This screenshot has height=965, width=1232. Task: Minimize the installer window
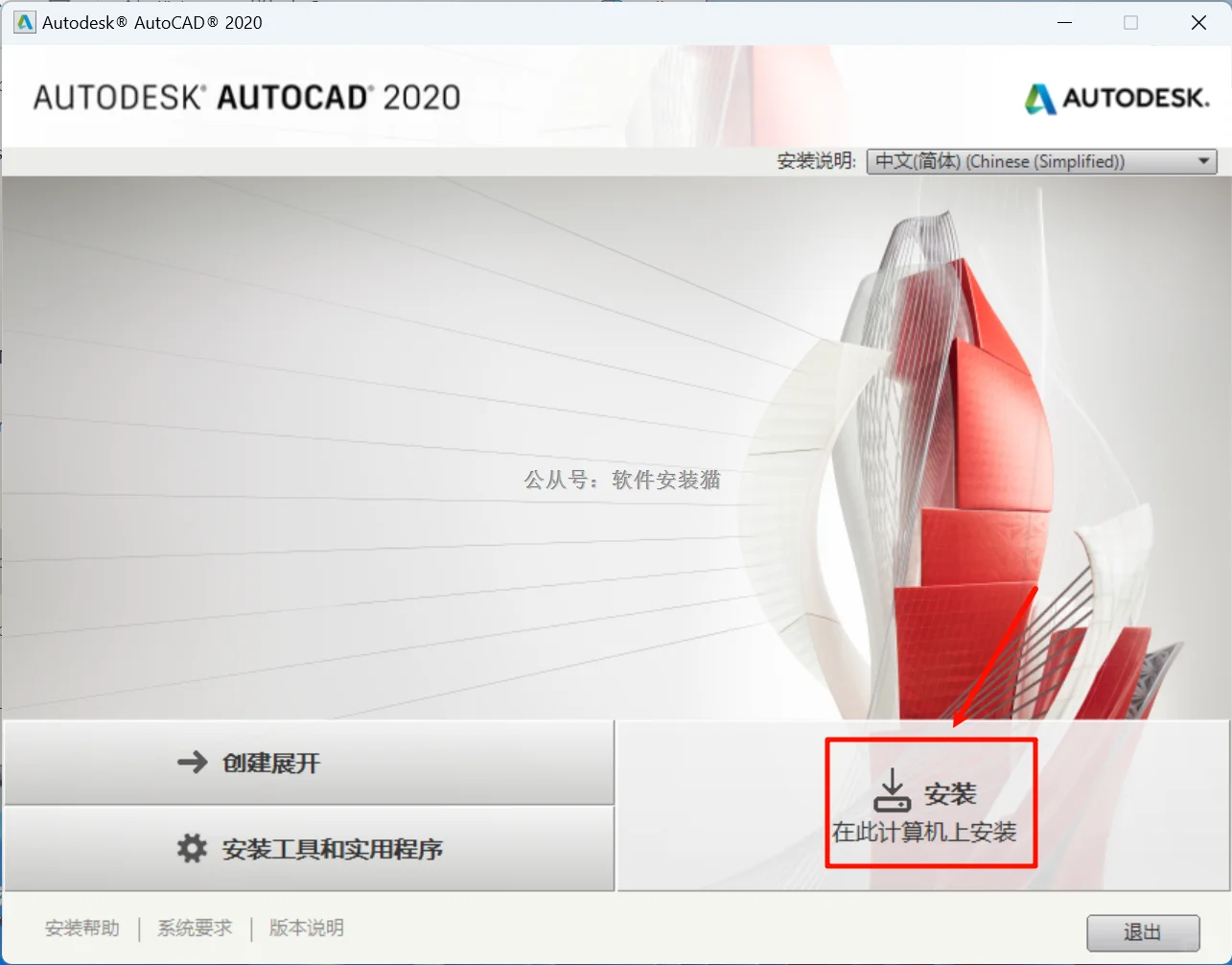click(x=1064, y=22)
